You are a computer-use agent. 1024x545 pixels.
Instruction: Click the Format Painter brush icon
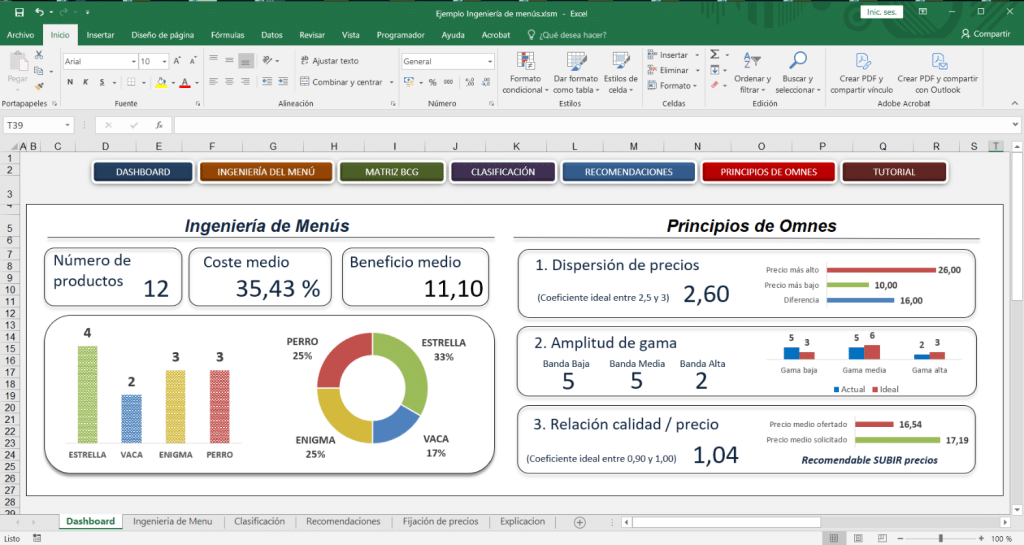coord(39,86)
